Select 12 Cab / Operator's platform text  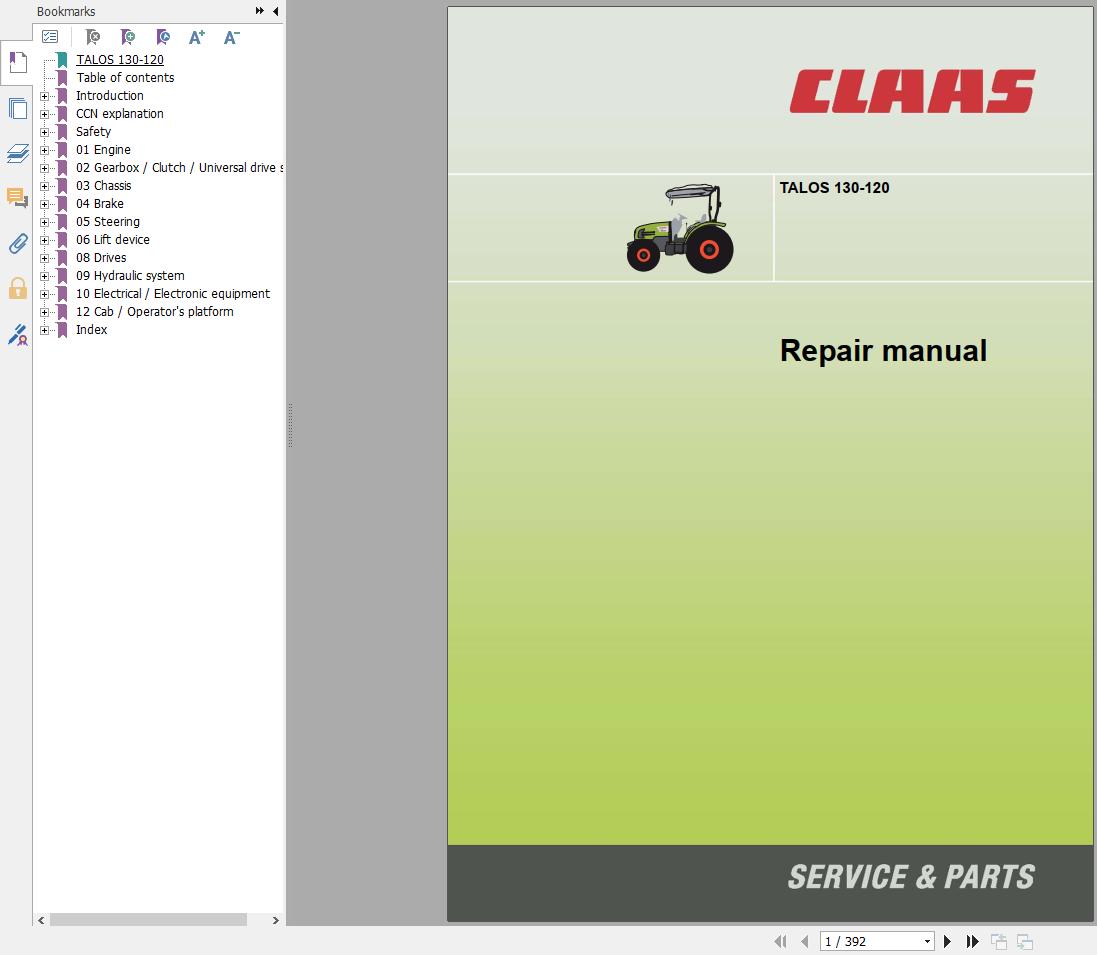[x=155, y=312]
